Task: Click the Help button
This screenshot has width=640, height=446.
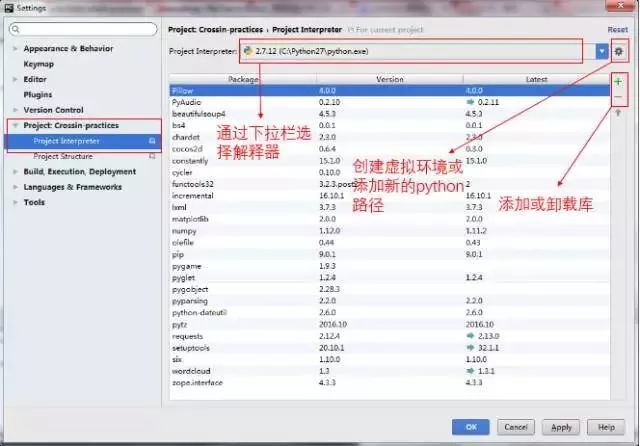Action: tap(606, 427)
